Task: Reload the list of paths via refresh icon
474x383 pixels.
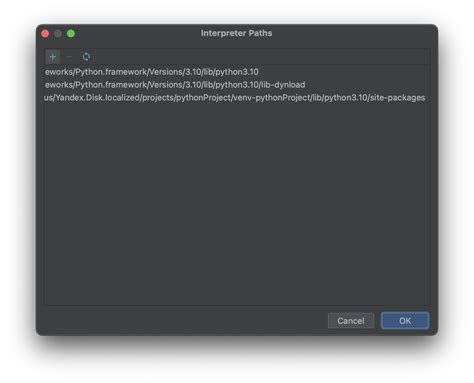Action: 86,57
